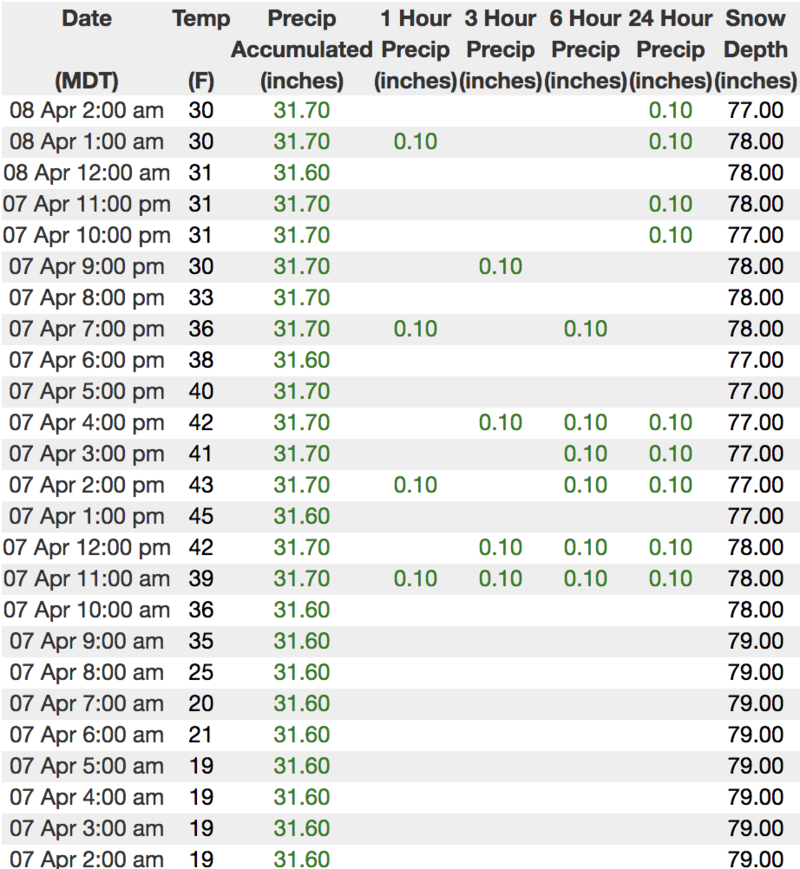
Task: Select the 07 Apr 12:00 pm date cell
Action: click(x=86, y=548)
